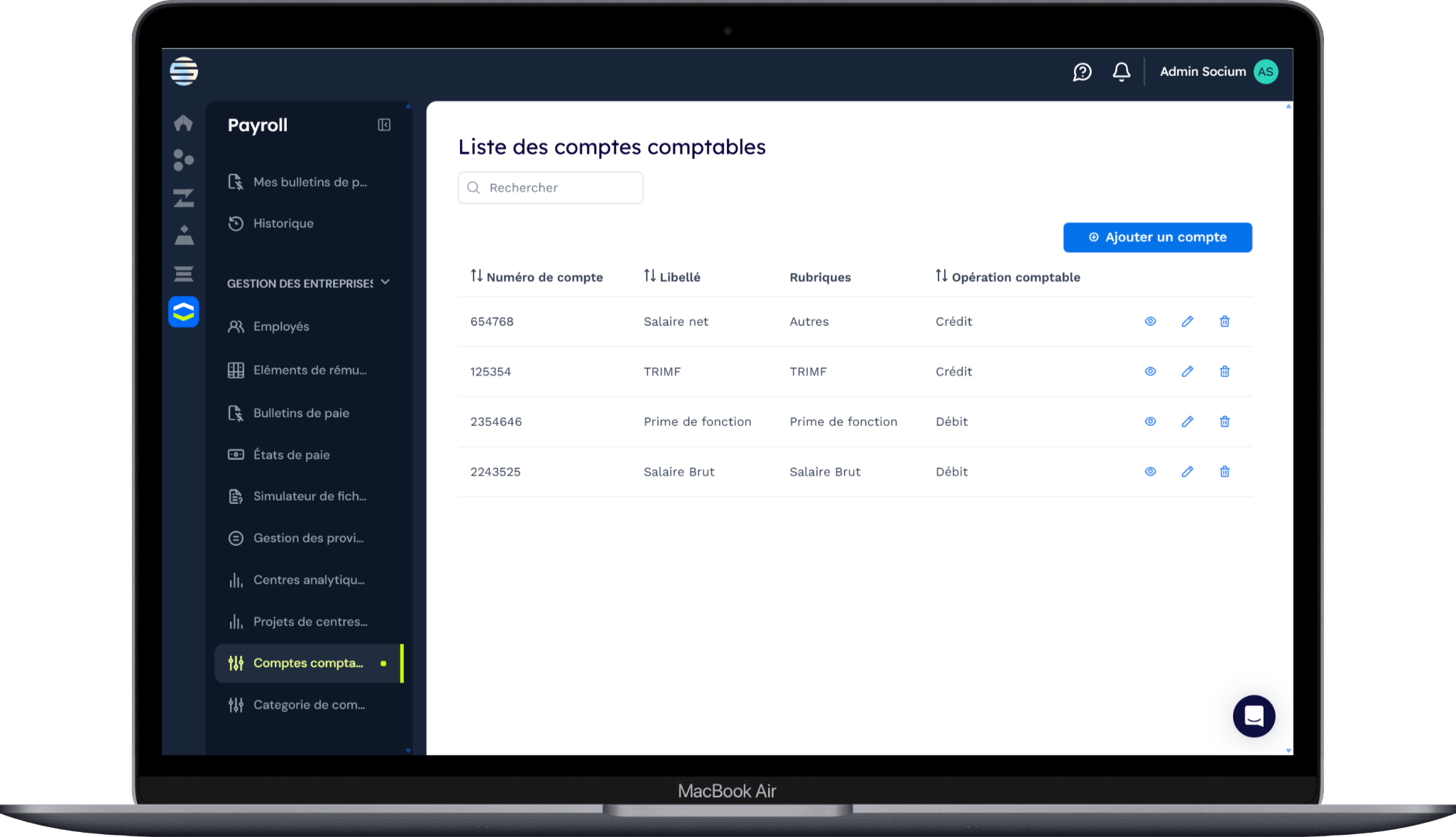This screenshot has height=837, width=1456.
Task: Show details of Salaire Brut account
Action: click(1150, 471)
